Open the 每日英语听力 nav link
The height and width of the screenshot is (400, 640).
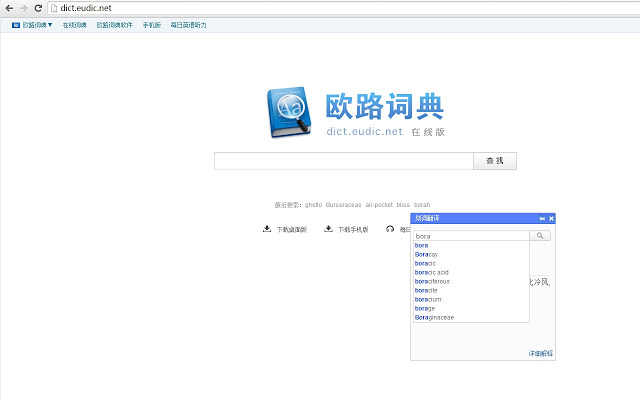[188, 25]
